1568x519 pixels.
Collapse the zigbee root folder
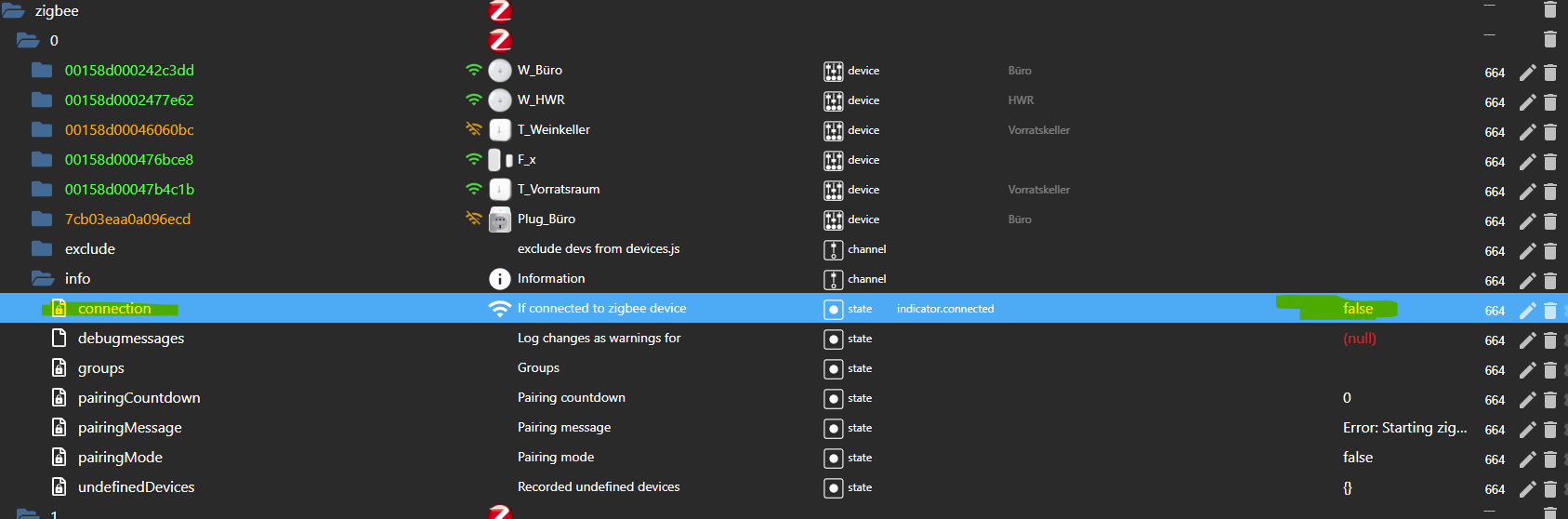coord(14,11)
